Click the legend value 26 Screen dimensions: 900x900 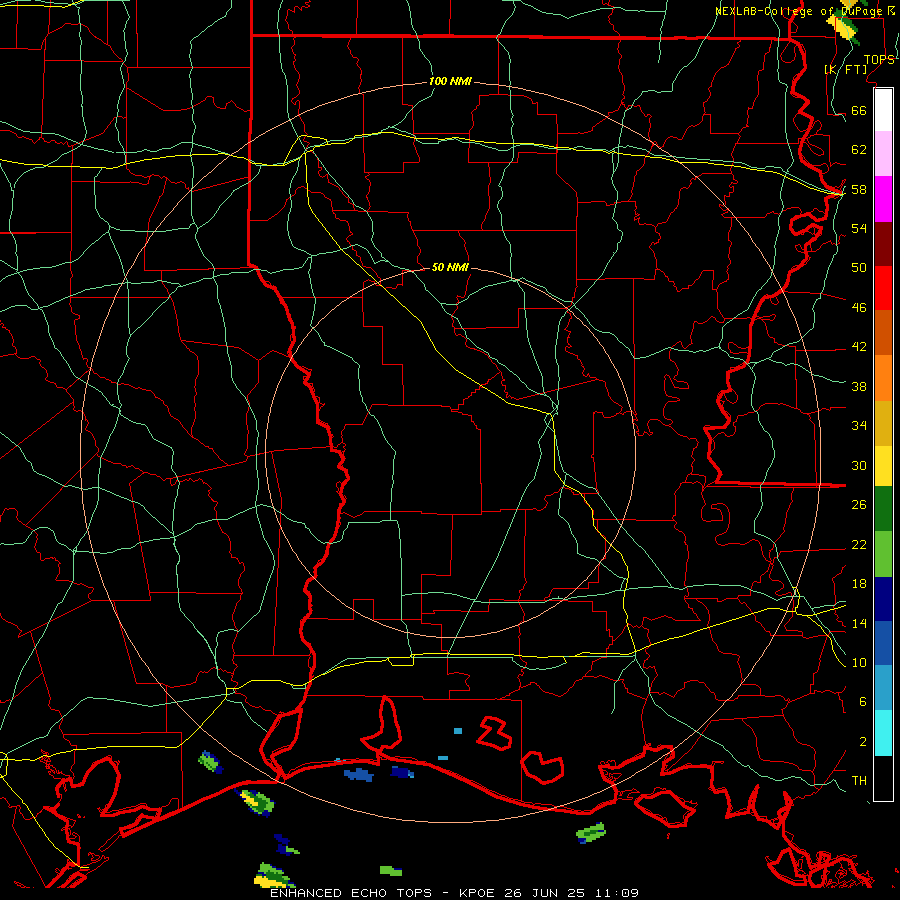tap(859, 505)
